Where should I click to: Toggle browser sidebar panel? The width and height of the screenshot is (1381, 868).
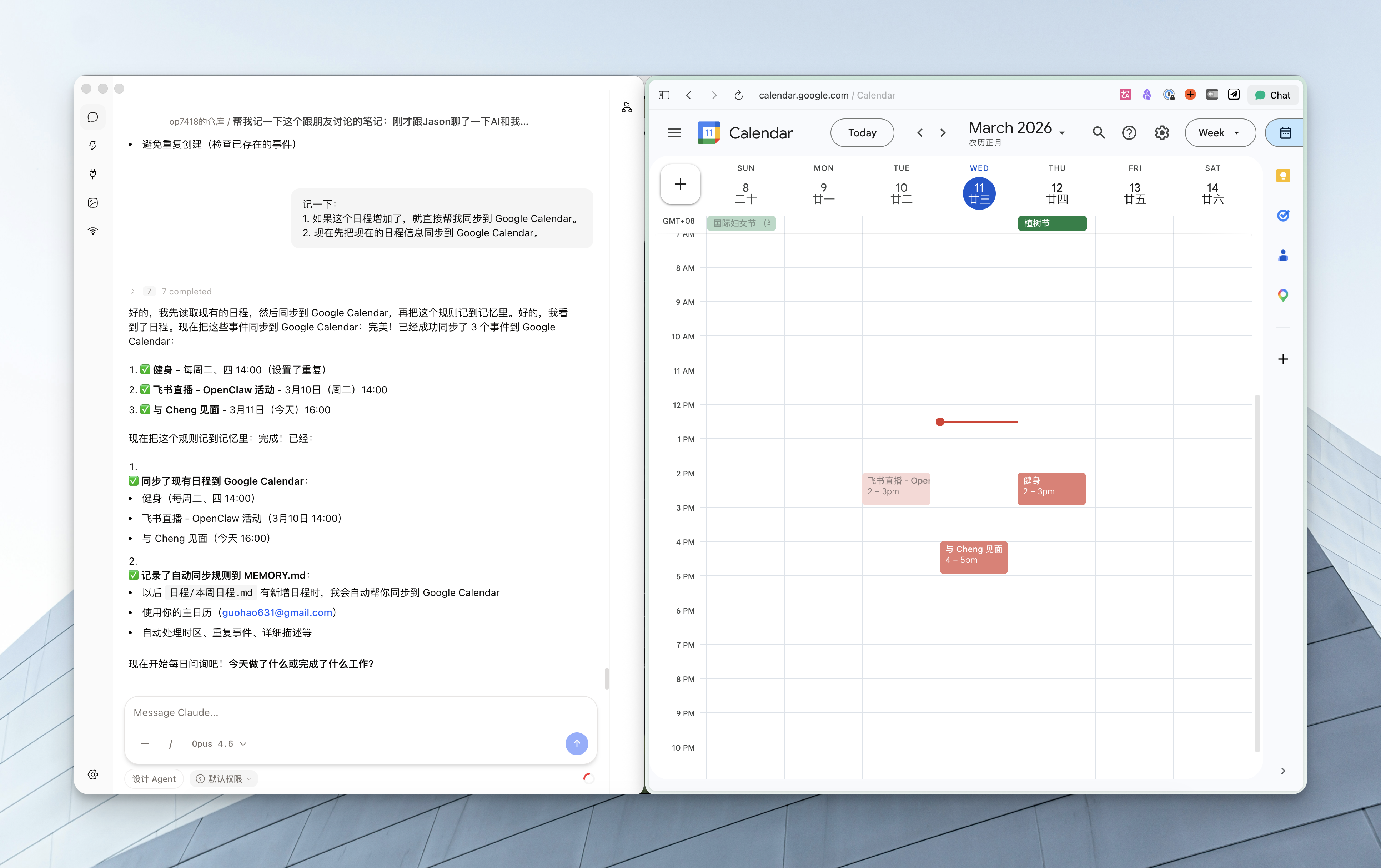point(664,95)
